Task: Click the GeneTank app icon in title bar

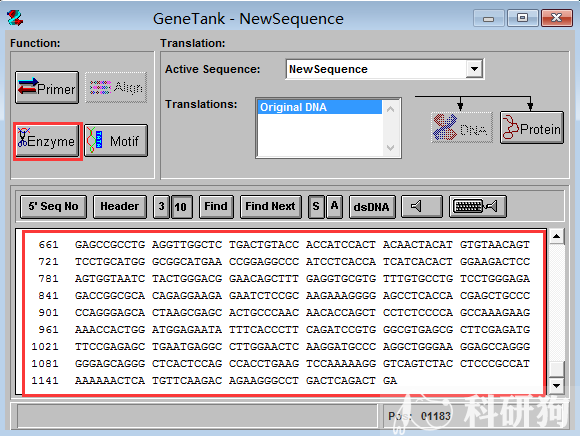Action: click(x=15, y=18)
